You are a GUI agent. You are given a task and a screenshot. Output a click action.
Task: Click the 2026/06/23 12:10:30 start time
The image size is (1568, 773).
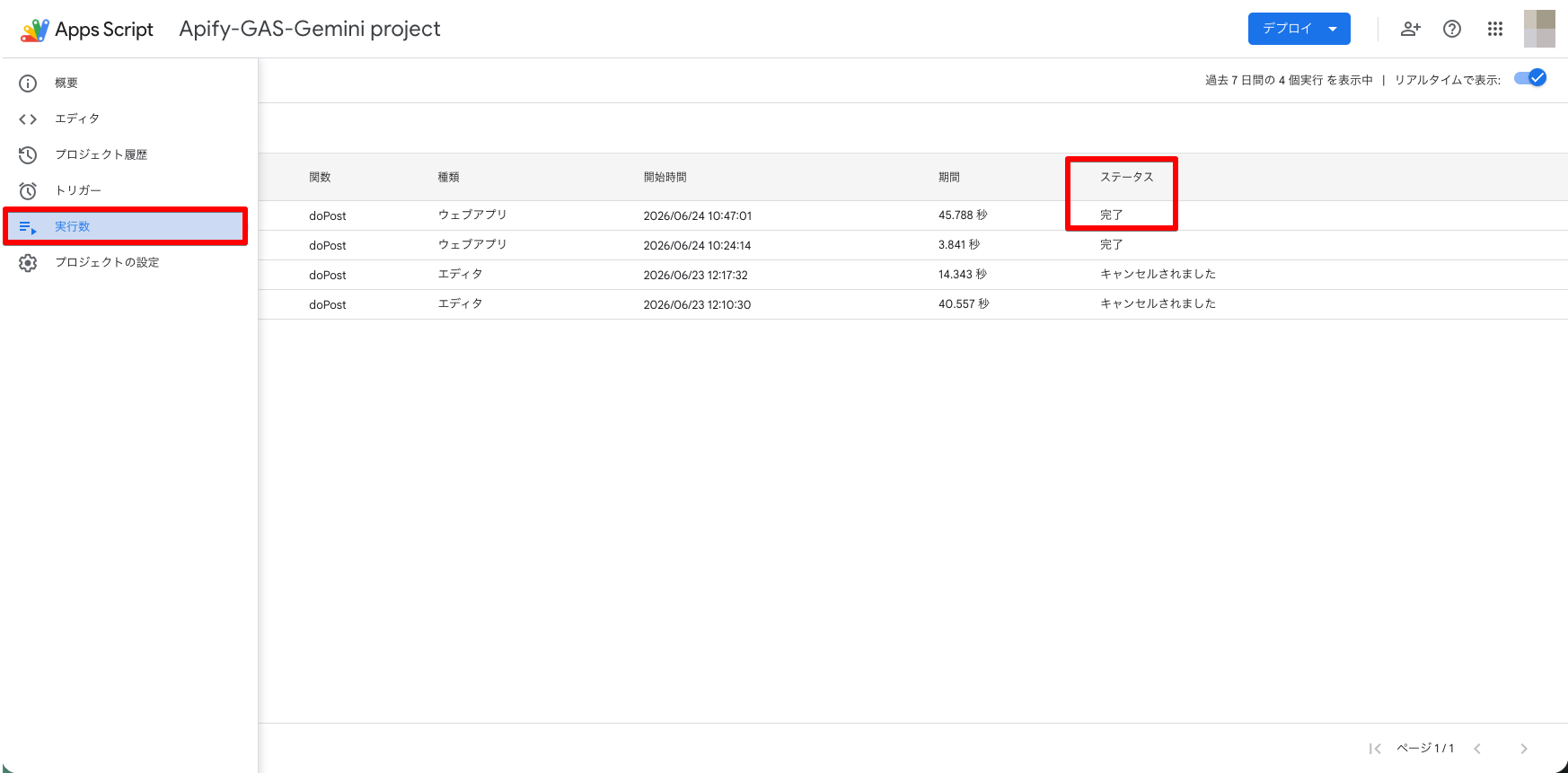697,304
